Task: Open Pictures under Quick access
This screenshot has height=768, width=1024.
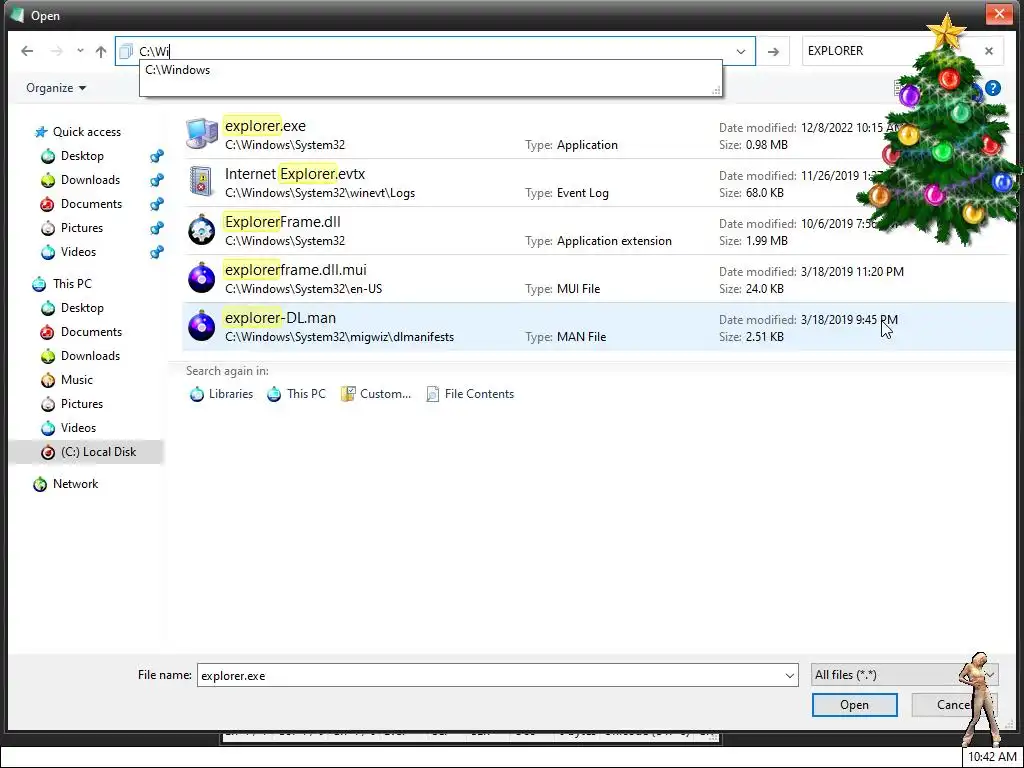Action: [82, 228]
